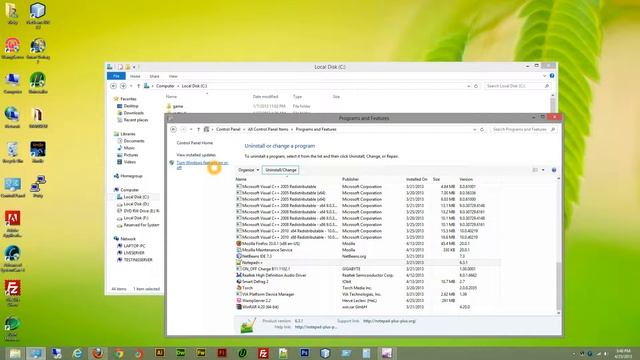
Task: Go to Control Panel Home link
Action: [195, 143]
